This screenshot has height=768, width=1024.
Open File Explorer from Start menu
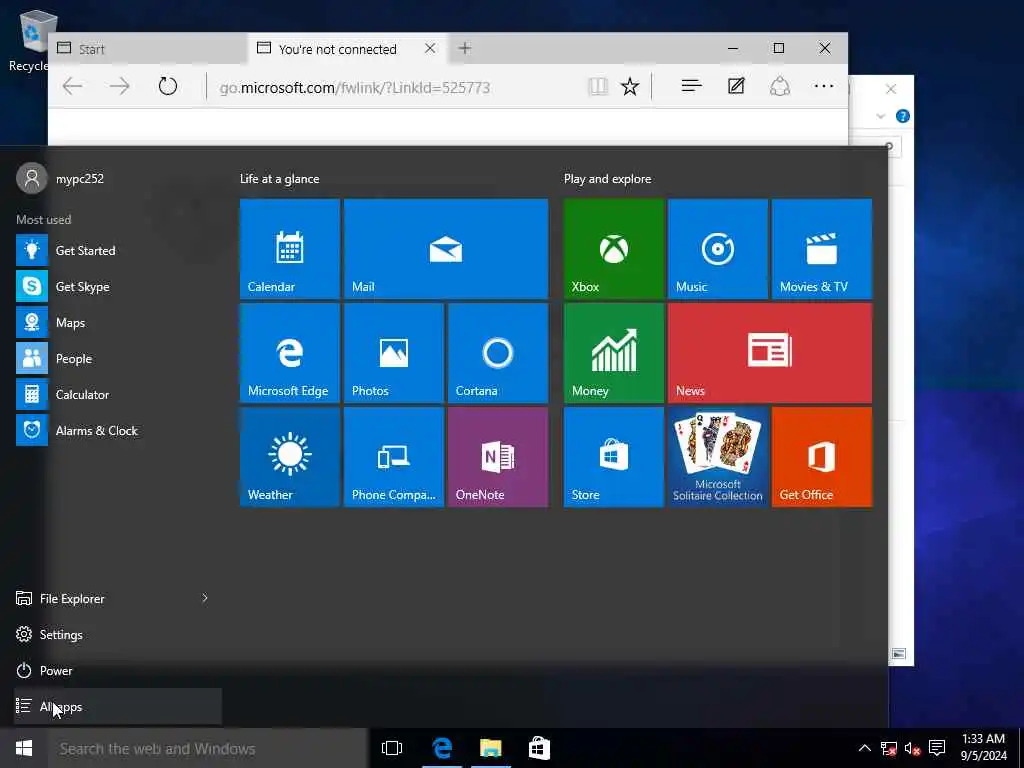point(72,598)
